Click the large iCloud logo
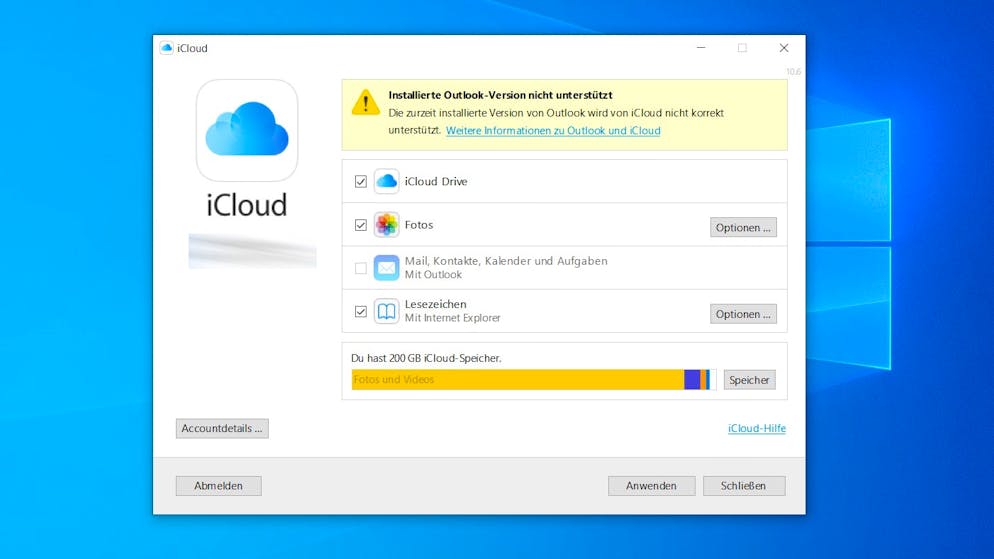This screenshot has width=994, height=559. pos(247,130)
